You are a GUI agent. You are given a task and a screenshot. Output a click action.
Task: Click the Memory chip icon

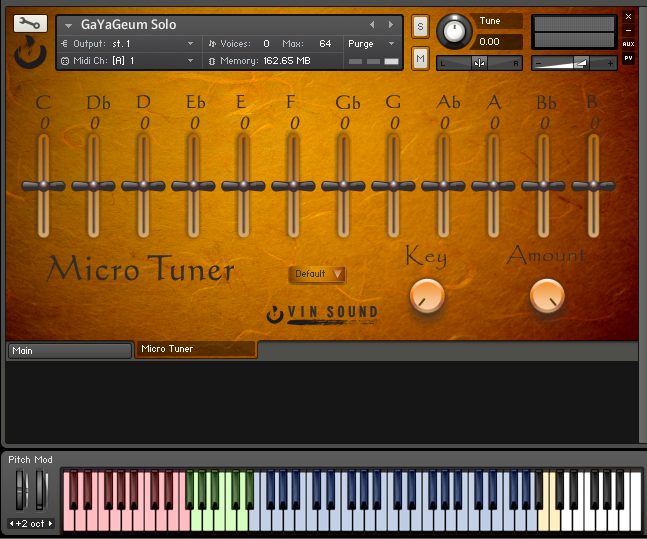(212, 61)
